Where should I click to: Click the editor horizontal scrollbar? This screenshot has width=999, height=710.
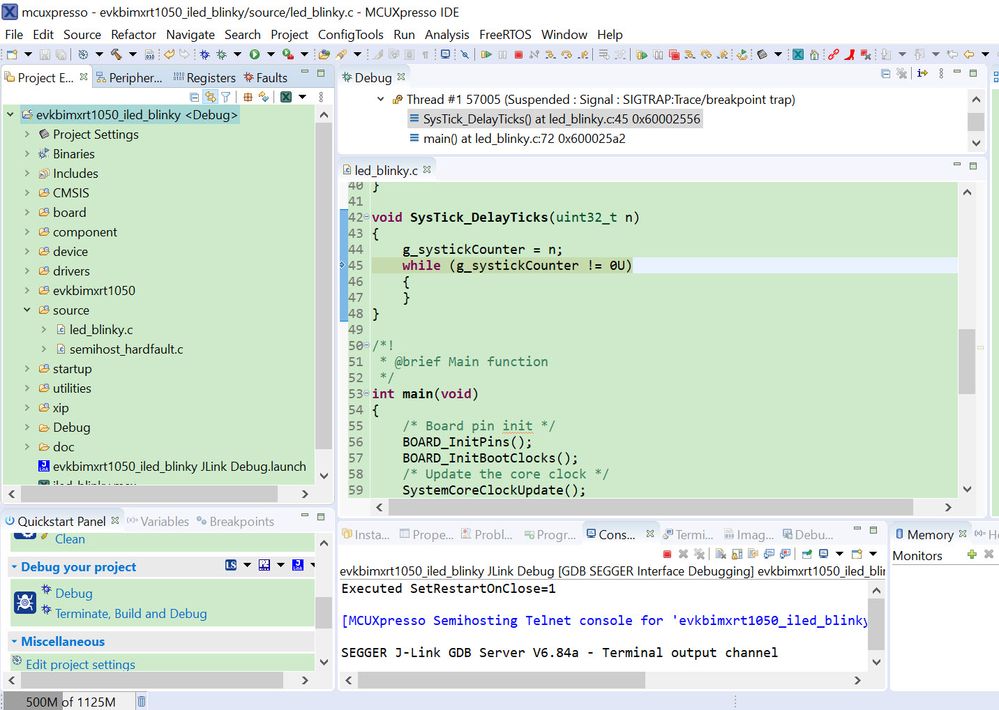tap(650, 507)
